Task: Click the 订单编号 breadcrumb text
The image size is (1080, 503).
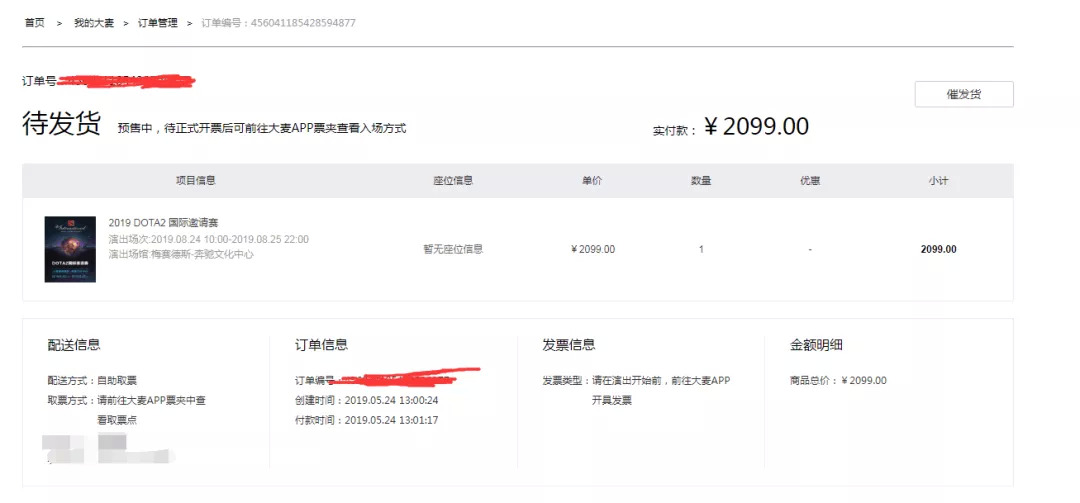Action: (x=278, y=23)
